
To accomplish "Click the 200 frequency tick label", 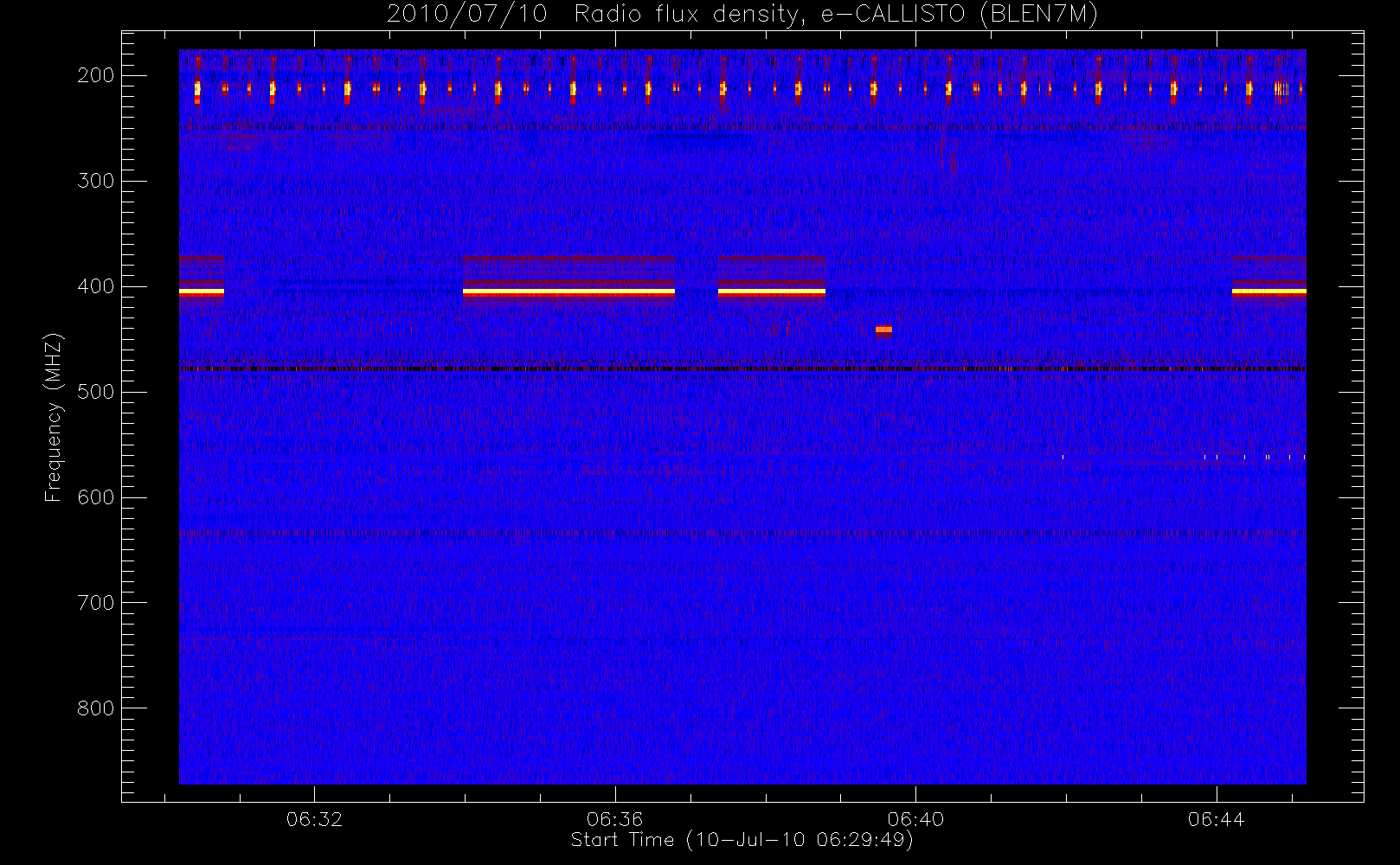I will click(95, 75).
